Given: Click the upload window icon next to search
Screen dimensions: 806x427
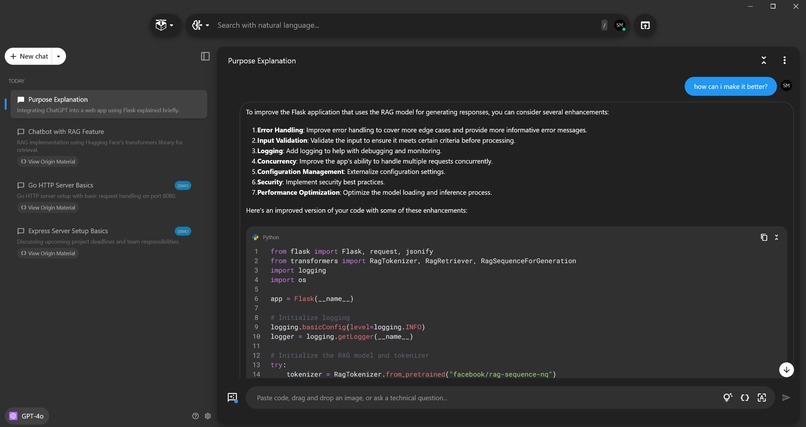Looking at the screenshot, I should pos(645,25).
